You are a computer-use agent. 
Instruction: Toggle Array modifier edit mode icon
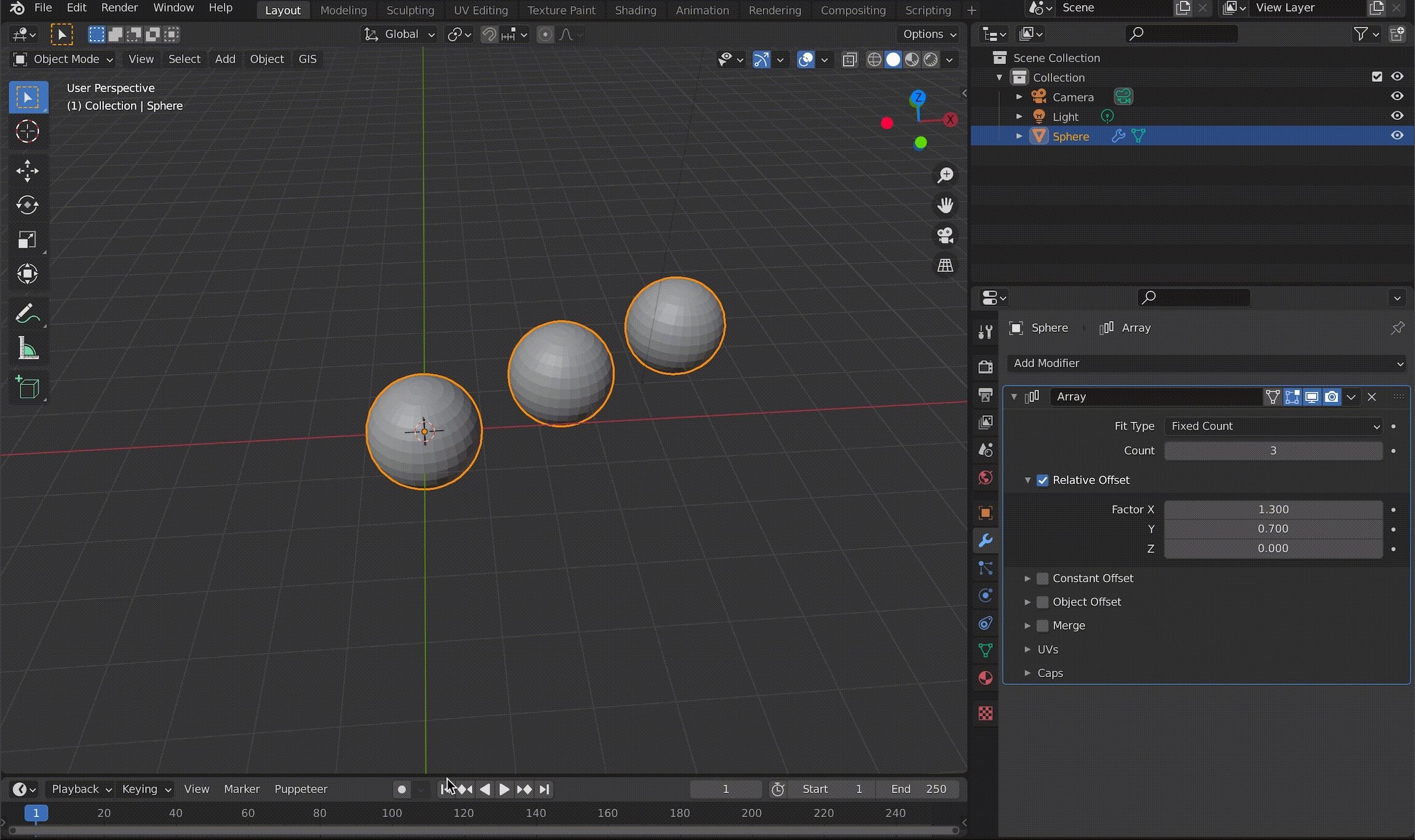tap(1292, 397)
